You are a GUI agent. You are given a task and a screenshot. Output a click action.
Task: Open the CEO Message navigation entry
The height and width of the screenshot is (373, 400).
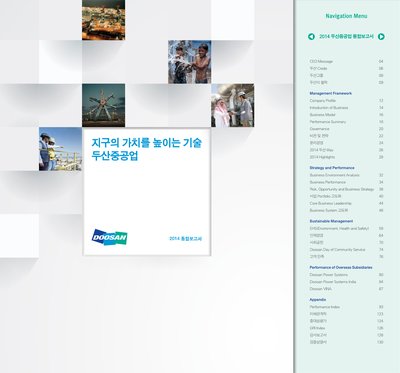tap(321, 61)
